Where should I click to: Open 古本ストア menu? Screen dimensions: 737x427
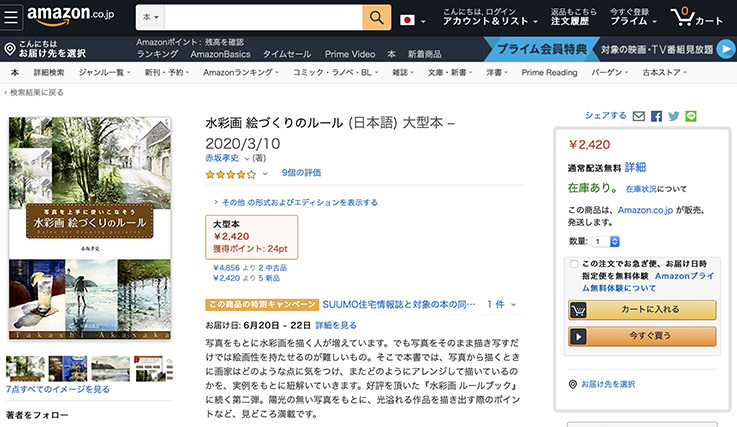664,72
